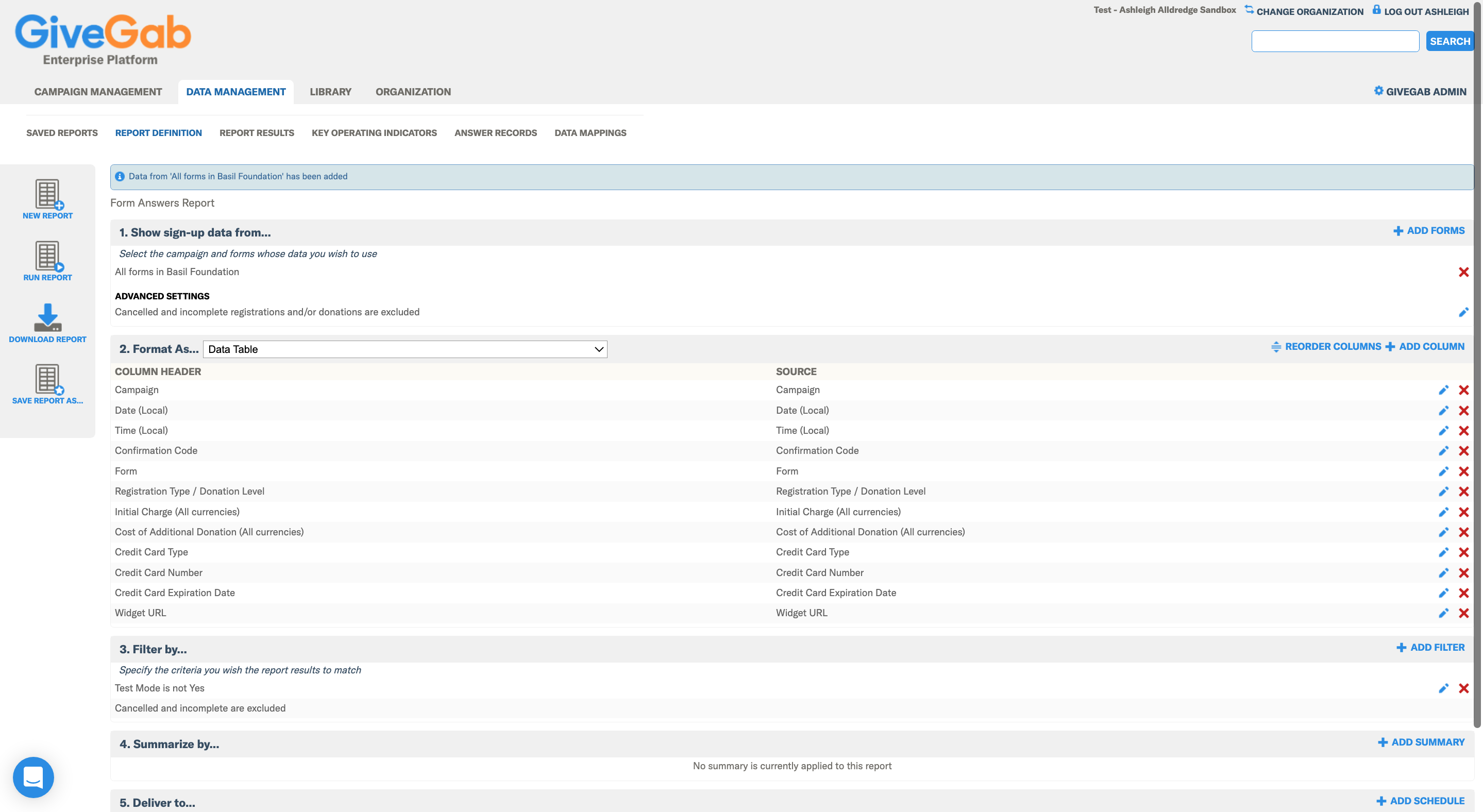Delete the Confirmation Code column
This screenshot has height=812, width=1483.
click(x=1463, y=451)
